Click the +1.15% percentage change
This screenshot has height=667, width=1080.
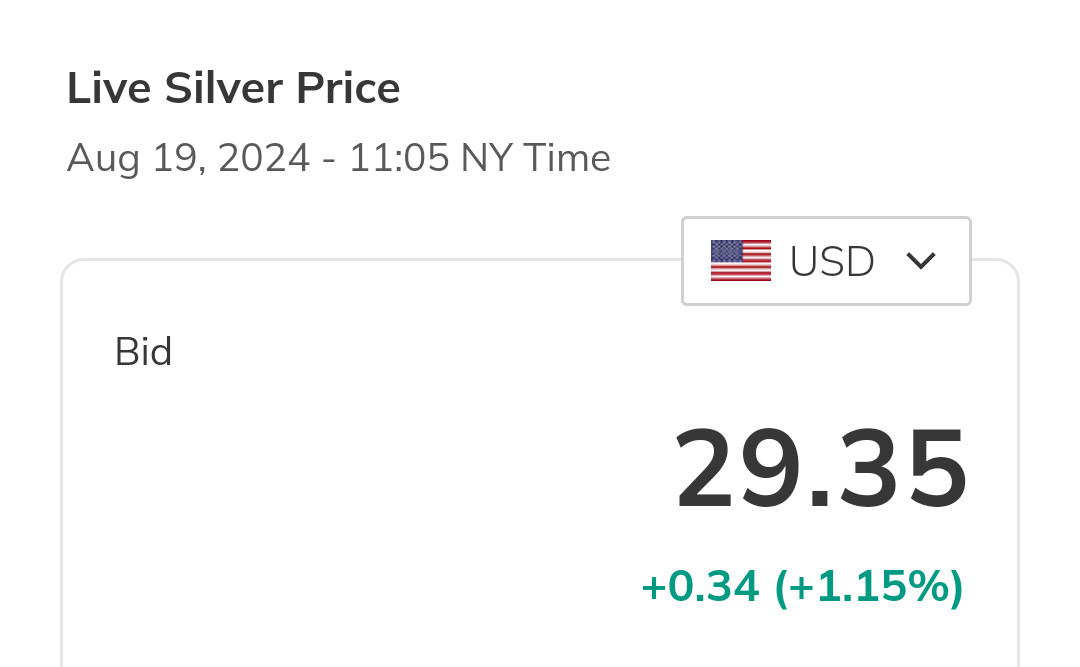(x=869, y=587)
